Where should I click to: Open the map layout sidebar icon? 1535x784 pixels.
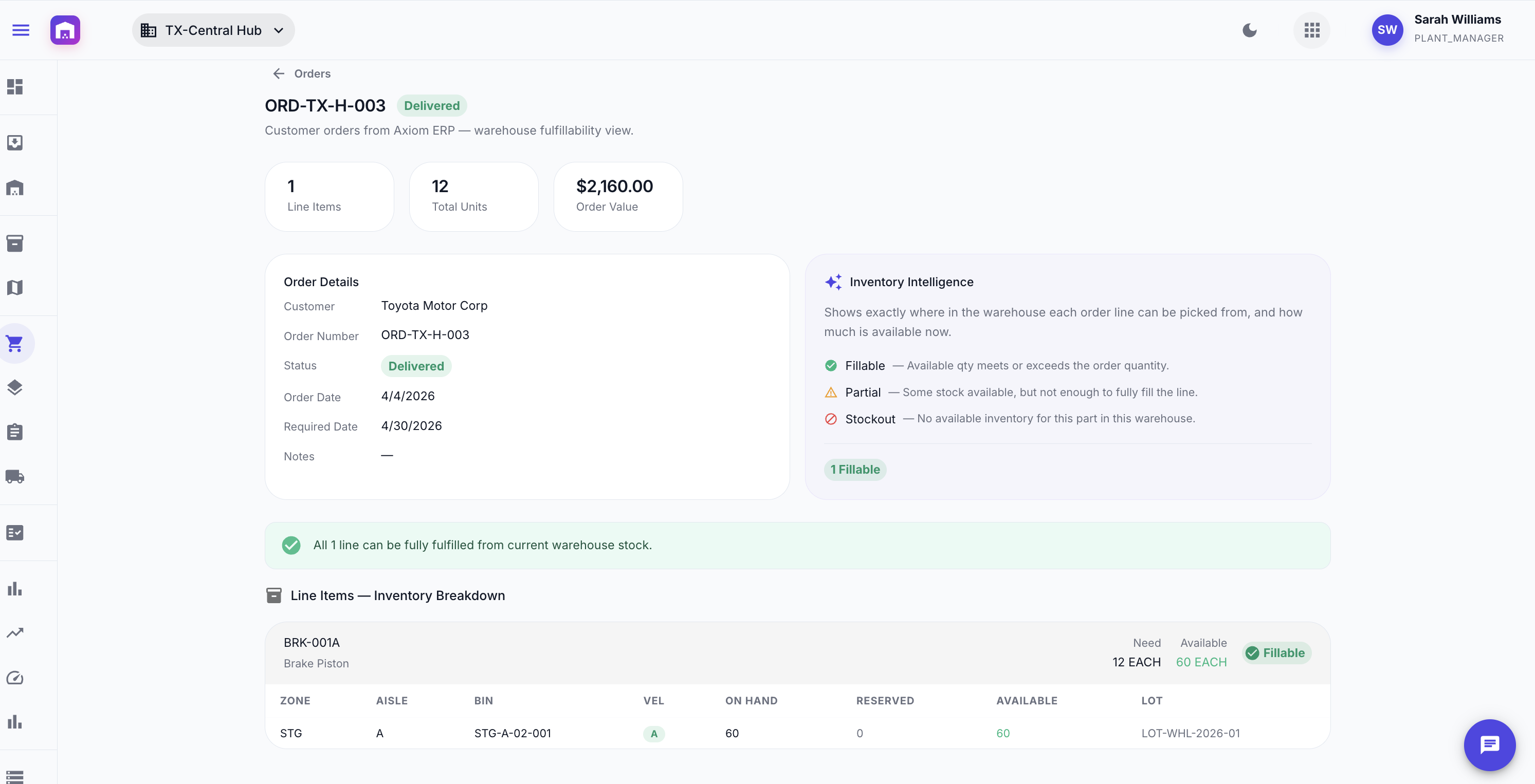15,288
